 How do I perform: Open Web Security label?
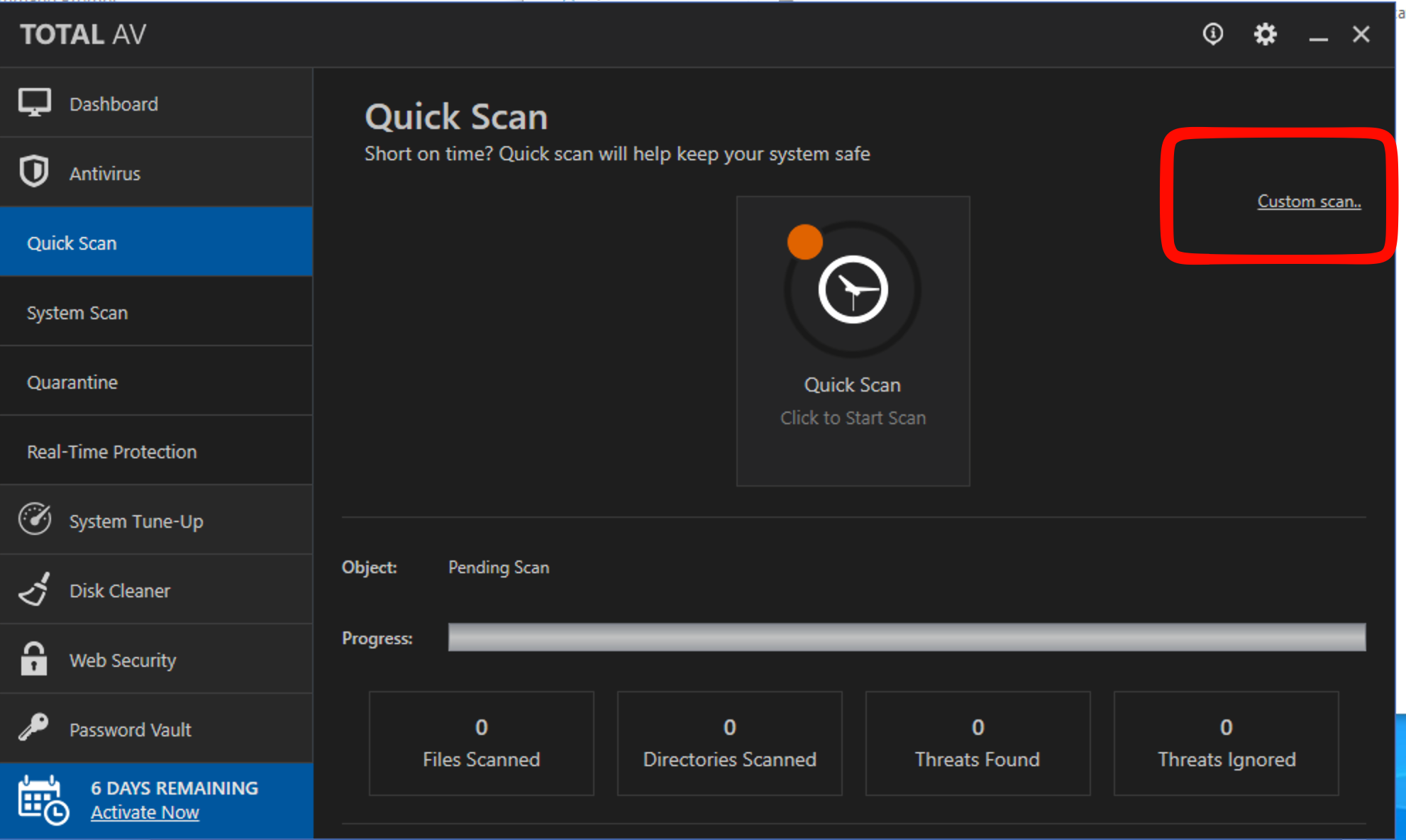tap(123, 661)
